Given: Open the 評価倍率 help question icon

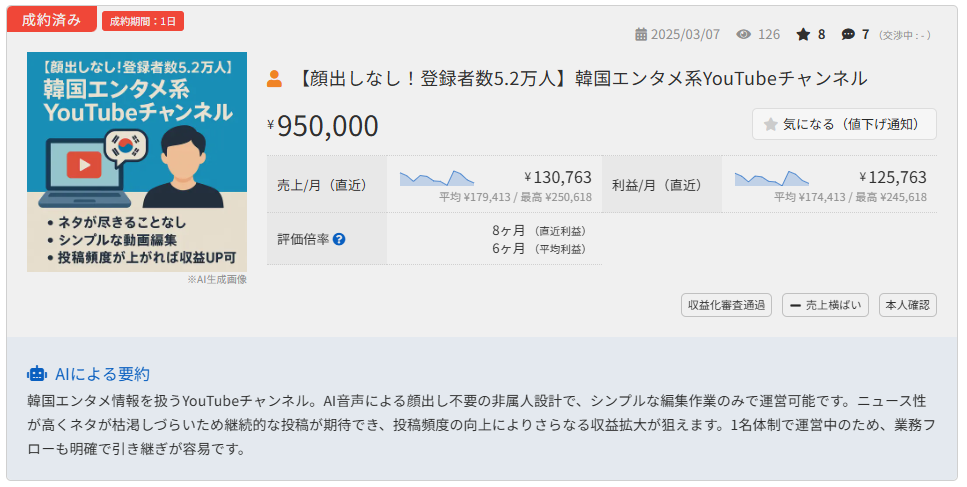Looking at the screenshot, I should coord(339,239).
